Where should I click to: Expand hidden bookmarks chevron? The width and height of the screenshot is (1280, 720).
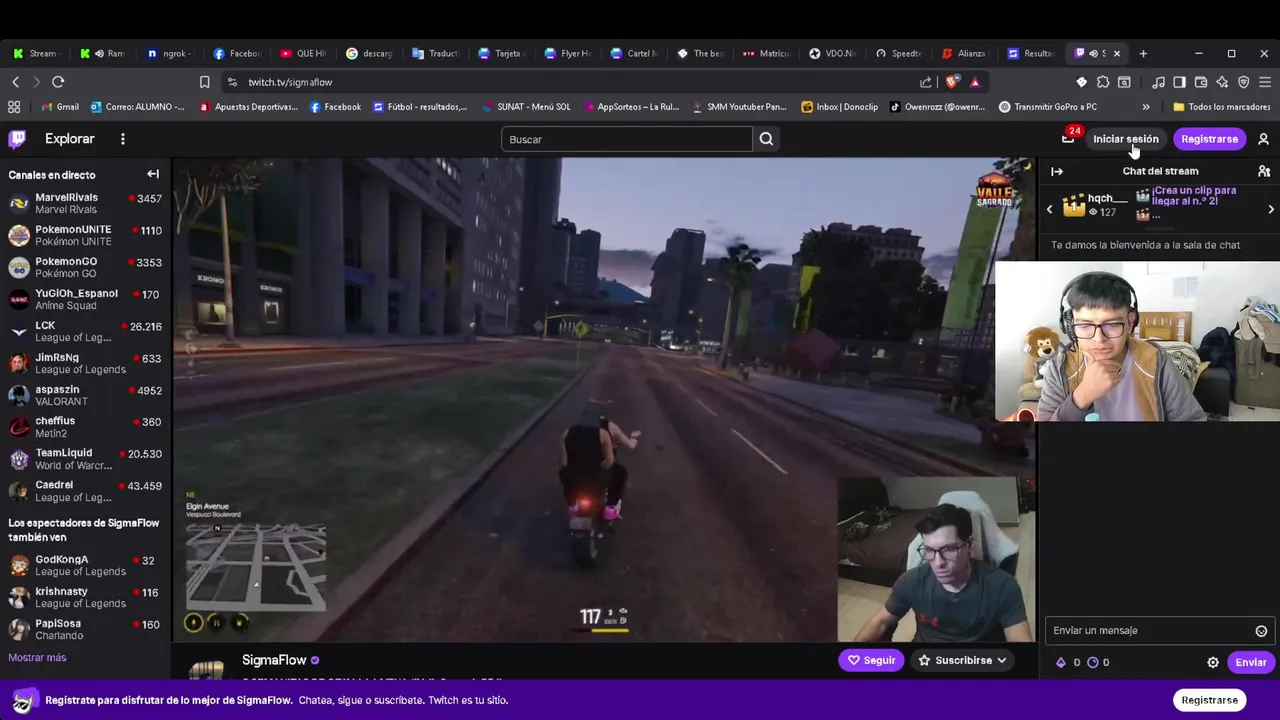tap(1146, 107)
